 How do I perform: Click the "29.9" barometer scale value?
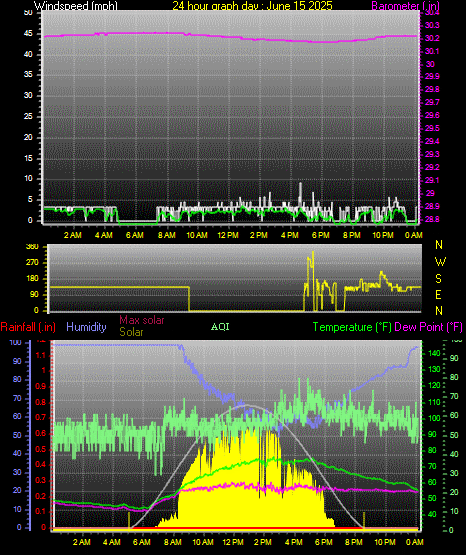pyautogui.click(x=432, y=76)
